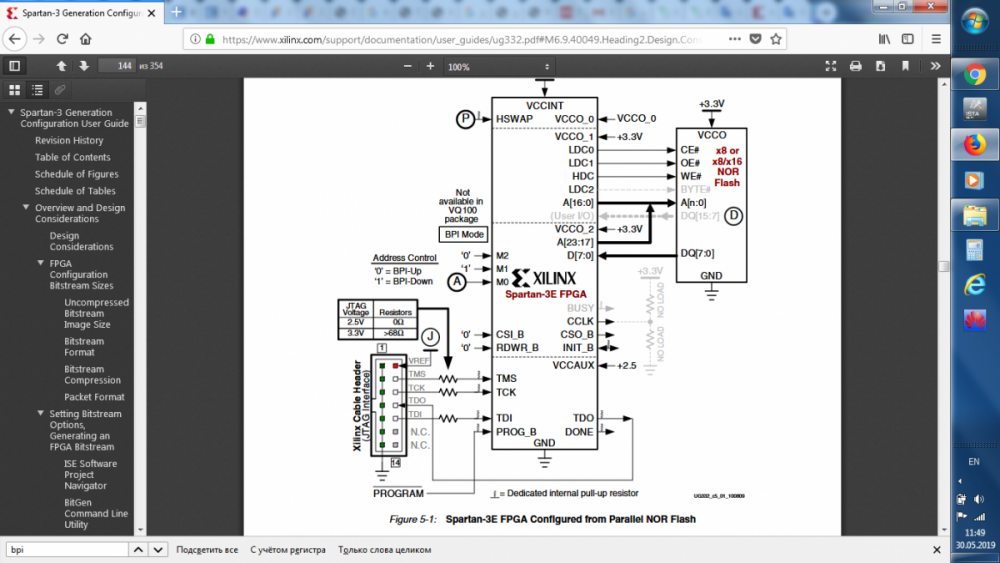Open Schedule of Tables outline entry
Screen dimensions: 1000x563
pyautogui.click(x=75, y=191)
